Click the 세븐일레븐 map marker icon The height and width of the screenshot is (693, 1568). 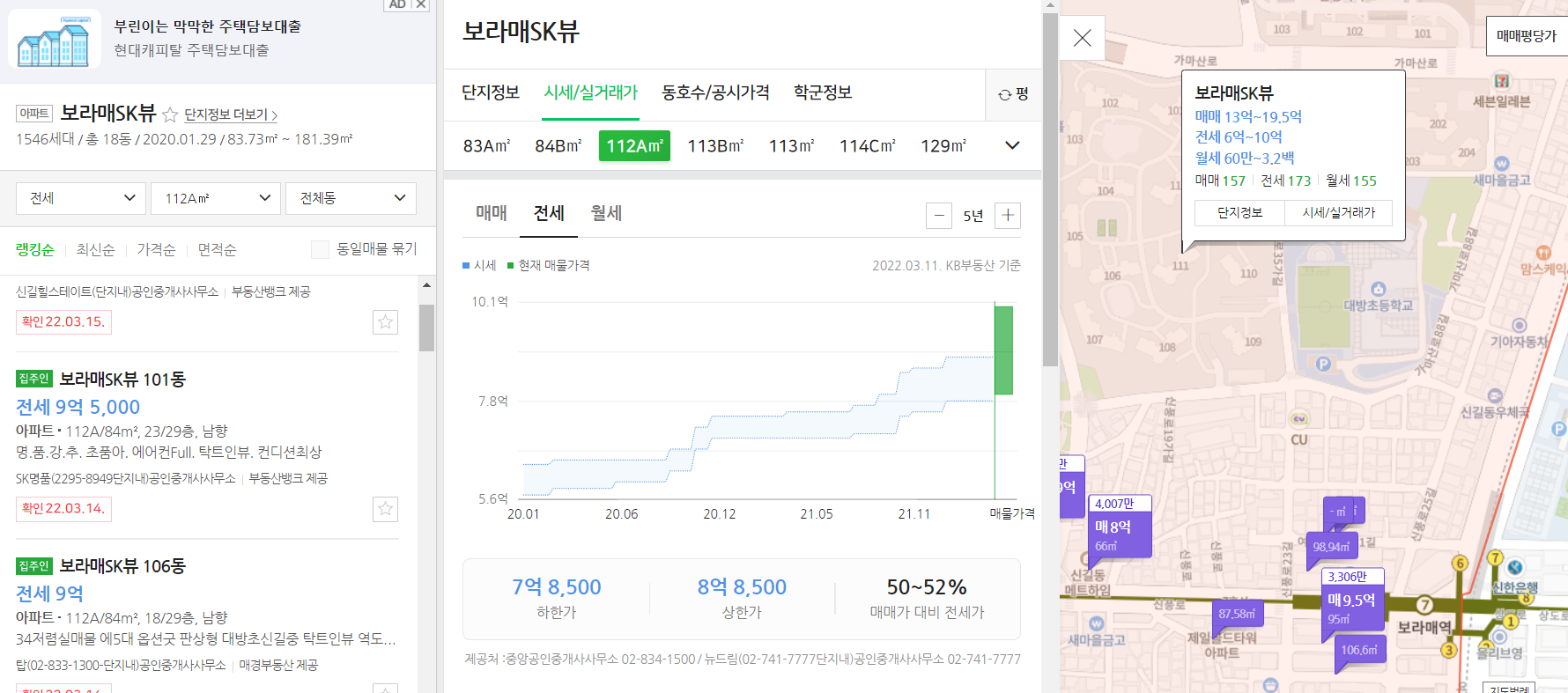(1502, 81)
